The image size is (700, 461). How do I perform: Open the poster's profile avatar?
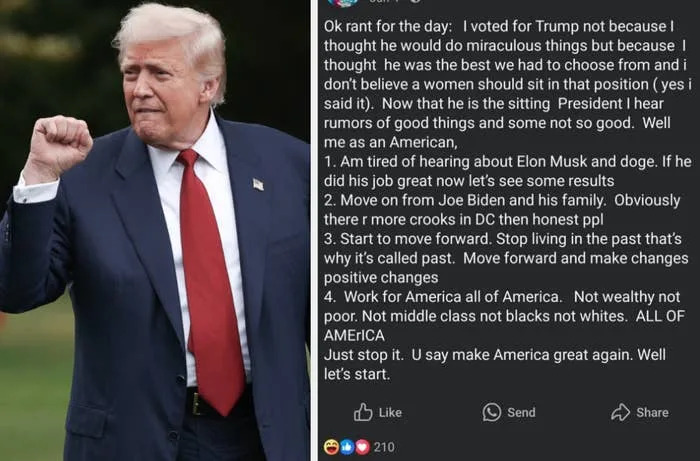click(343, 2)
